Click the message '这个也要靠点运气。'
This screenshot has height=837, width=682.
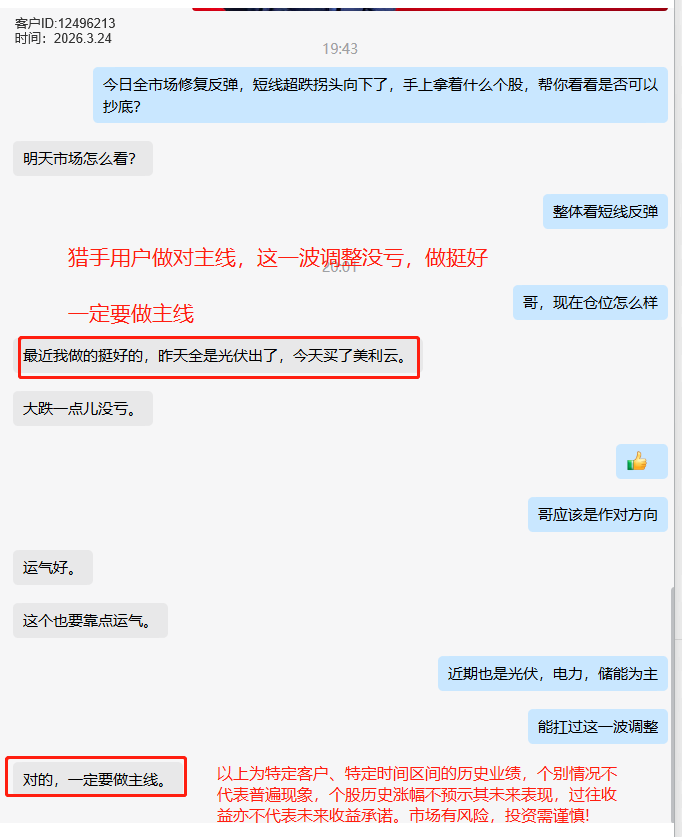coord(90,620)
